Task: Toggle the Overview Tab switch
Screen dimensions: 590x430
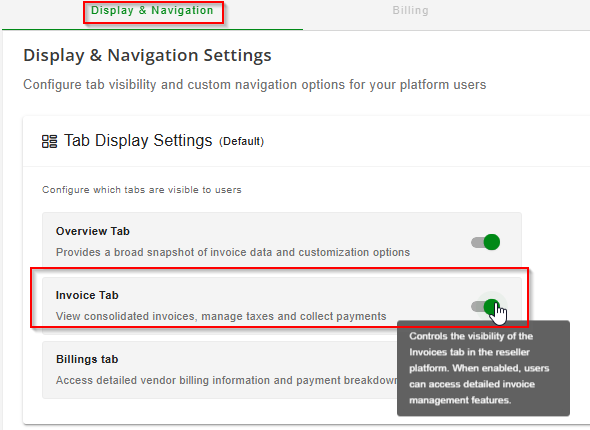Action: [x=485, y=242]
